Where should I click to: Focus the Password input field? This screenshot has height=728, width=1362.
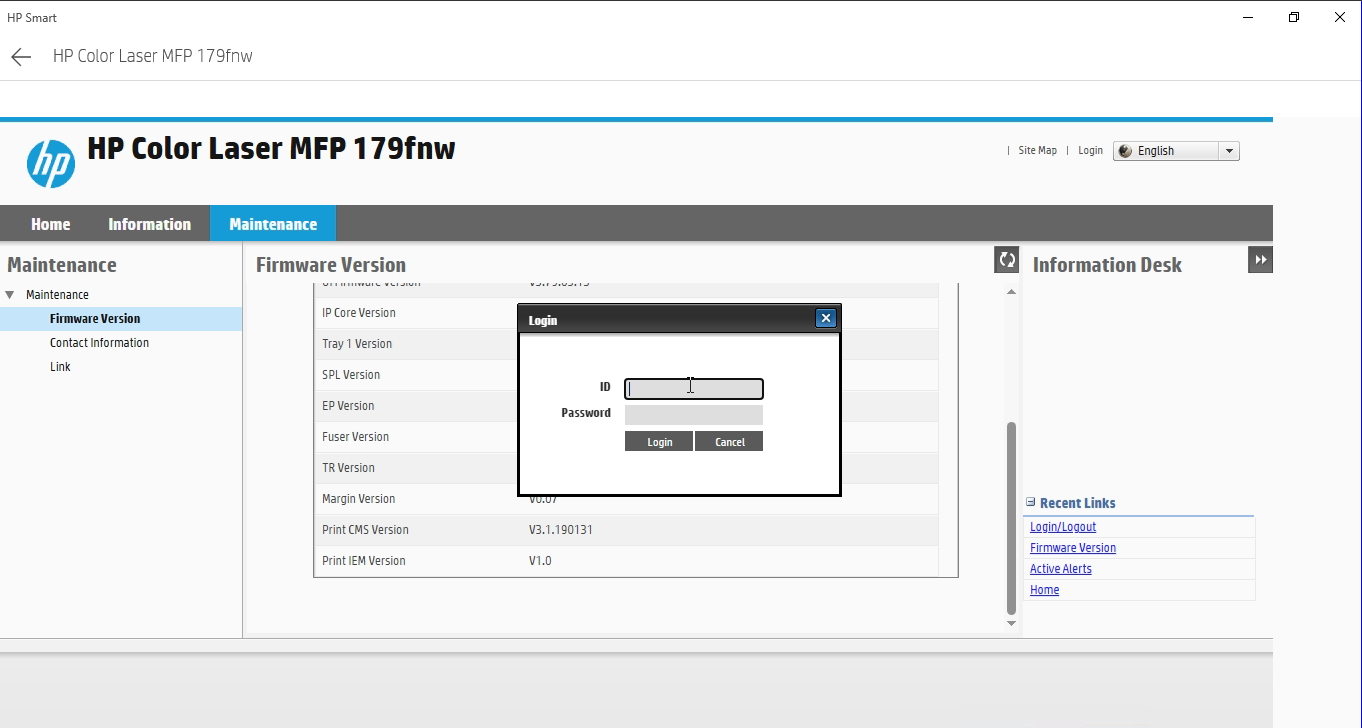click(694, 415)
